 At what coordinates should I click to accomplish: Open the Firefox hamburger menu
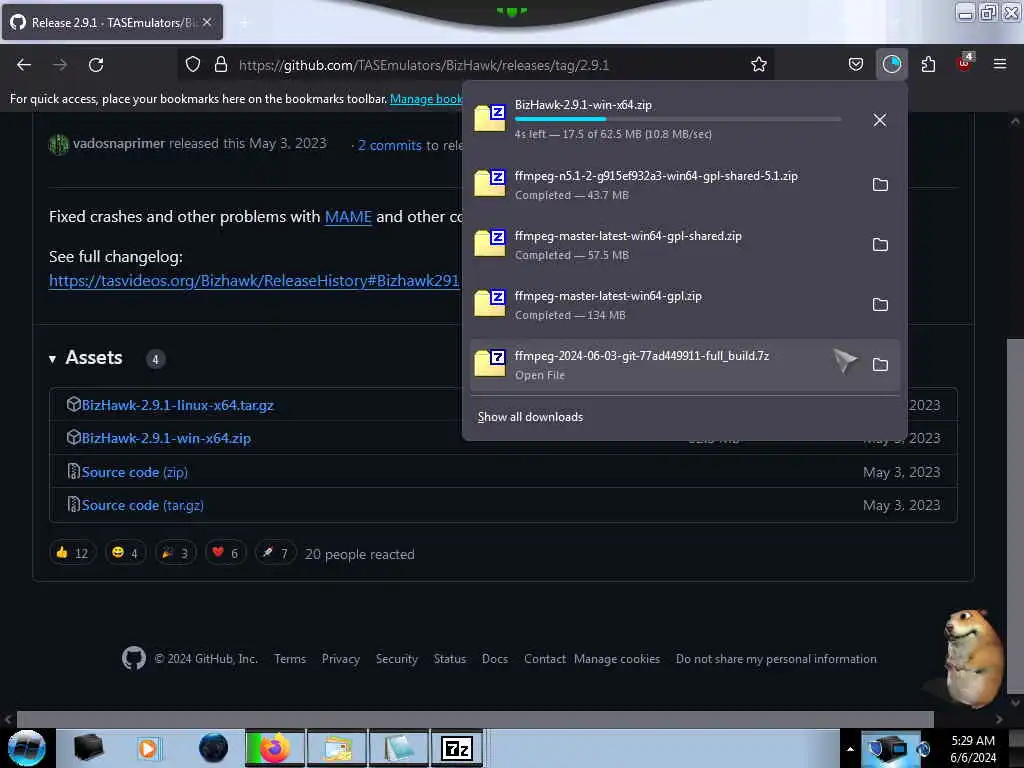(999, 64)
